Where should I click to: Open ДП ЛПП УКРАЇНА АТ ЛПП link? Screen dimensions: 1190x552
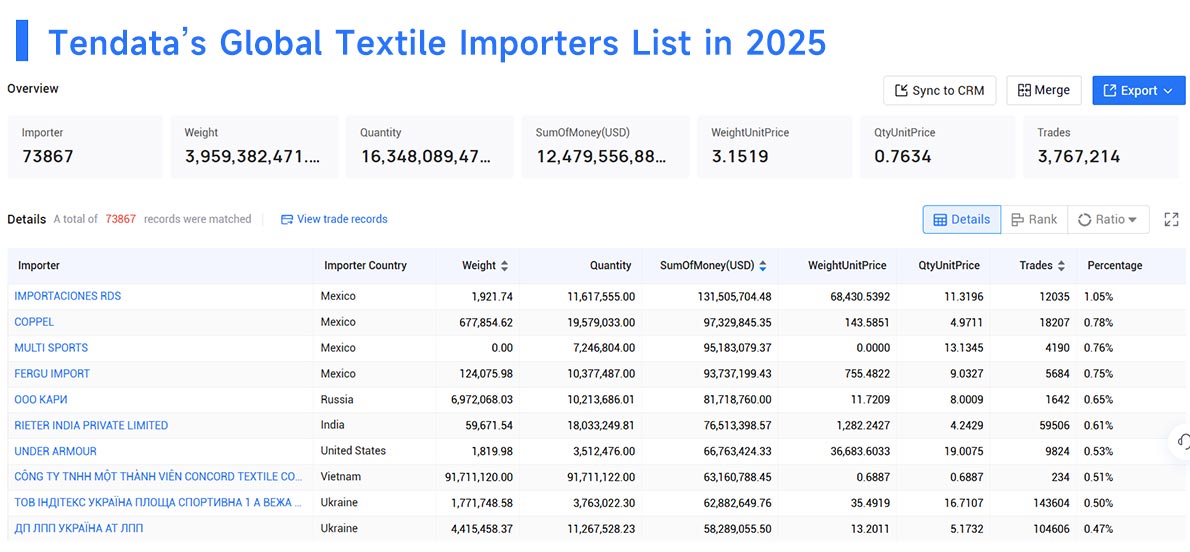(78, 528)
